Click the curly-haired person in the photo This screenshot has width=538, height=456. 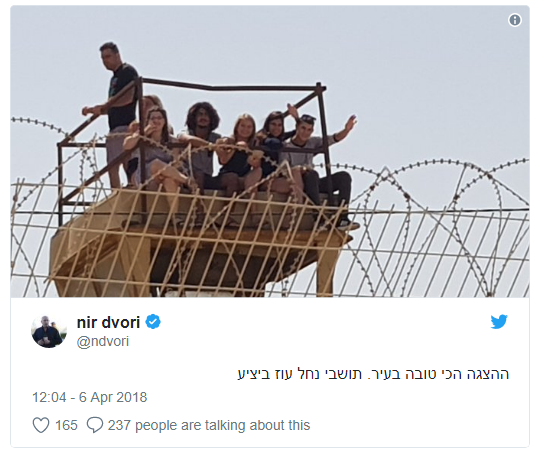(x=201, y=144)
